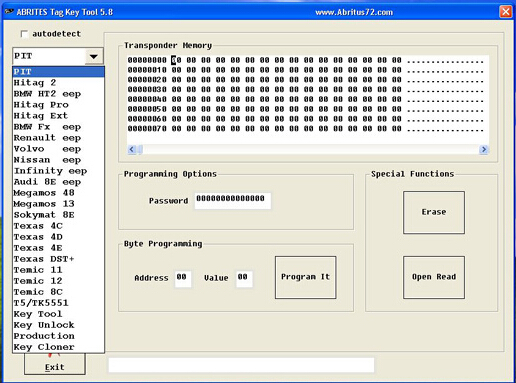The height and width of the screenshot is (383, 516).
Task: Enable the autodetect checkbox
Action: pyautogui.click(x=24, y=34)
